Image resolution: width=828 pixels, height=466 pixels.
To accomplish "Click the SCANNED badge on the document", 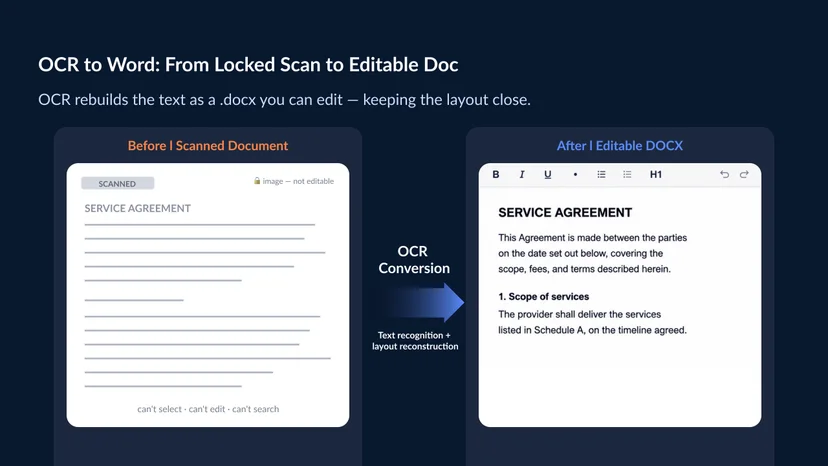I will pyautogui.click(x=117, y=183).
